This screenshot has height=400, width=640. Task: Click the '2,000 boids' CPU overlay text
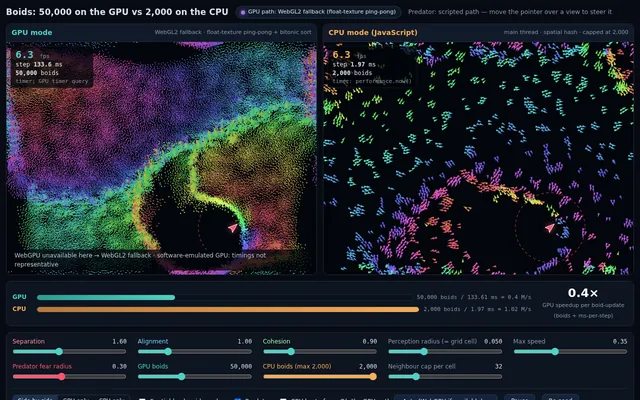352,73
